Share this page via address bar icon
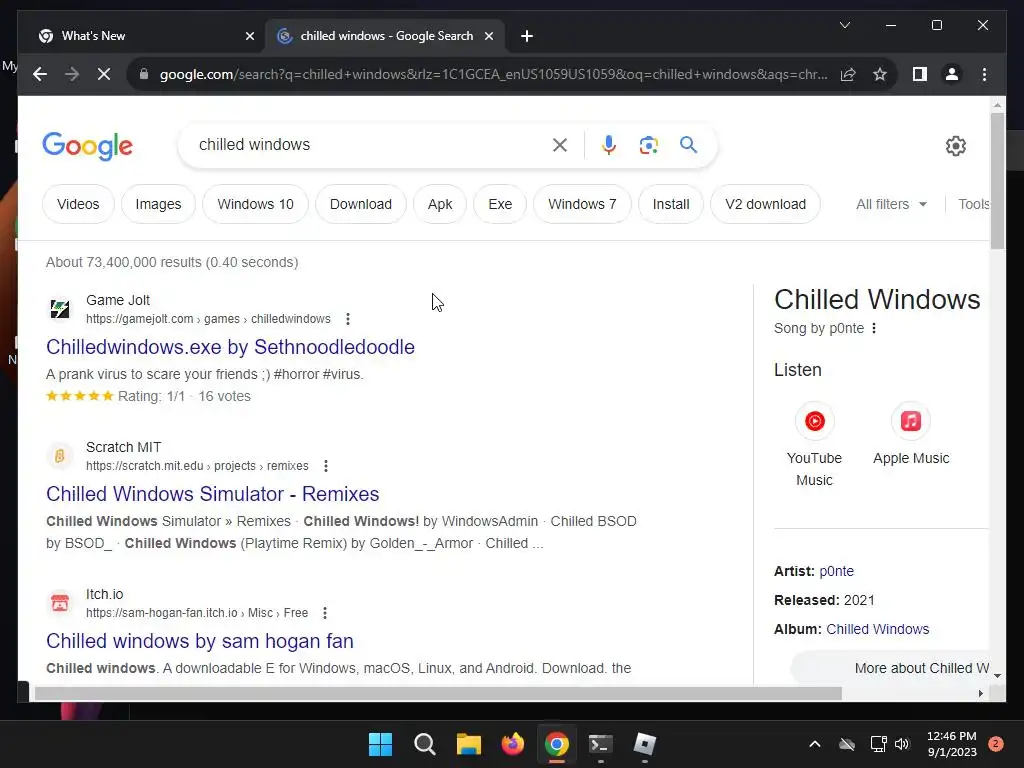The image size is (1024, 768). (x=848, y=74)
